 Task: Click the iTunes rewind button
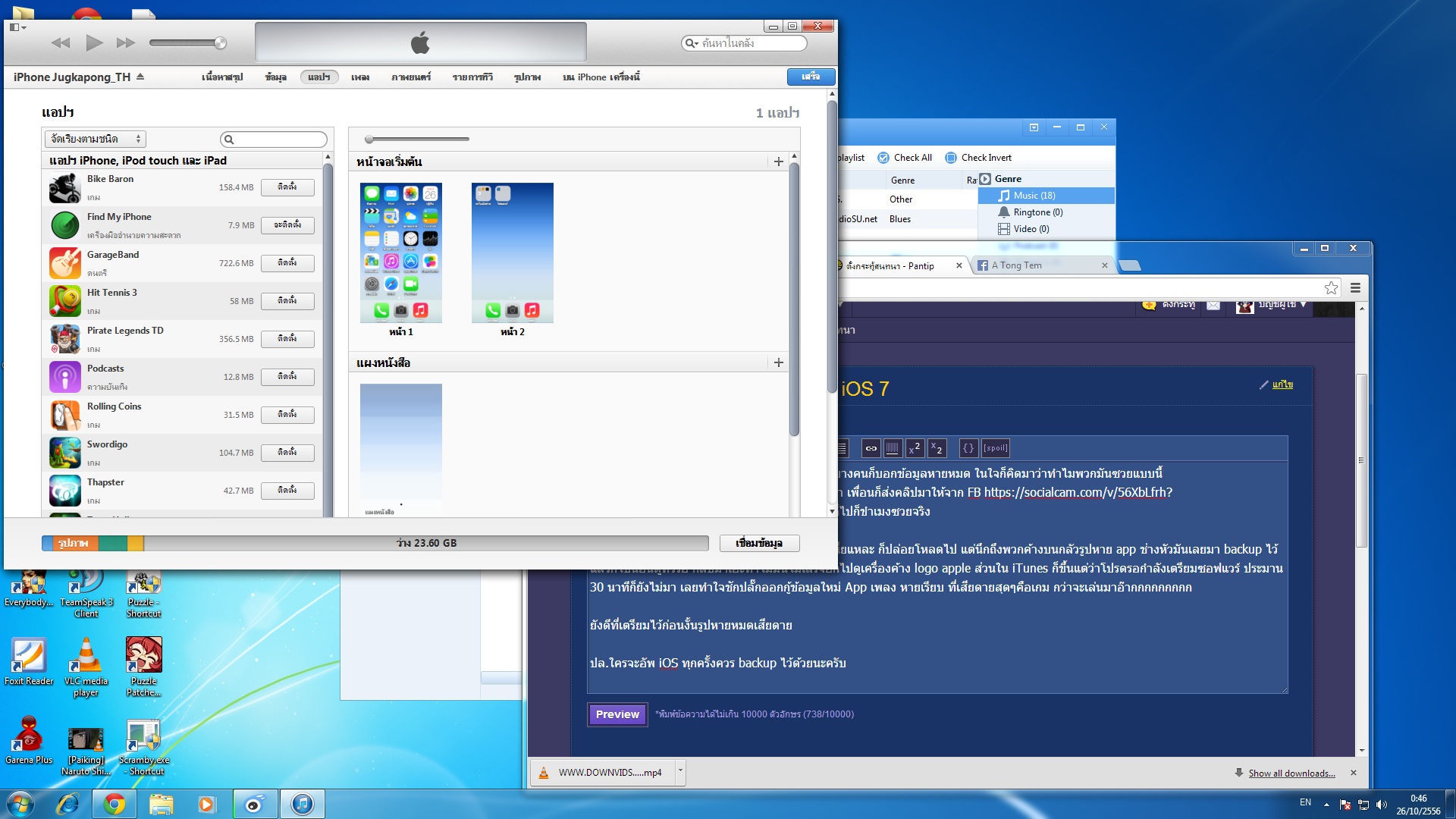point(61,42)
